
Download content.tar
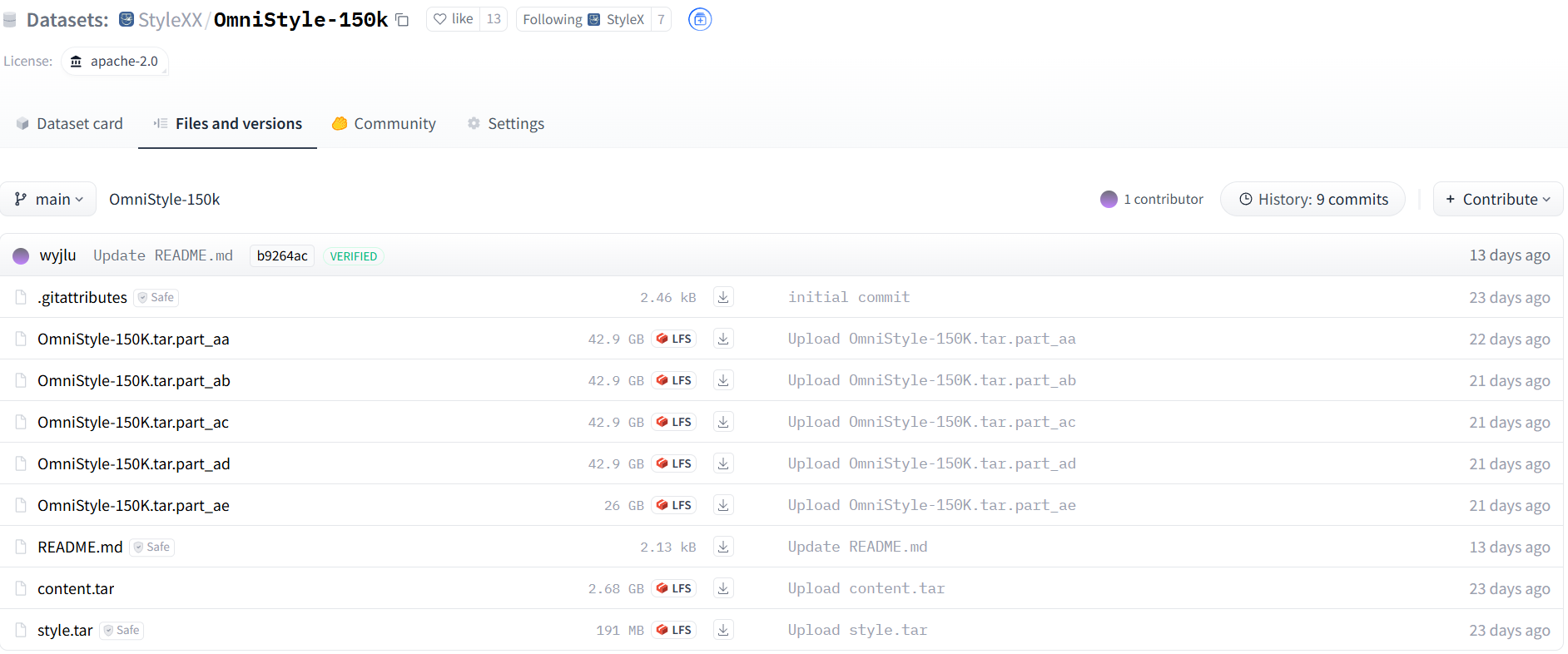pos(723,588)
